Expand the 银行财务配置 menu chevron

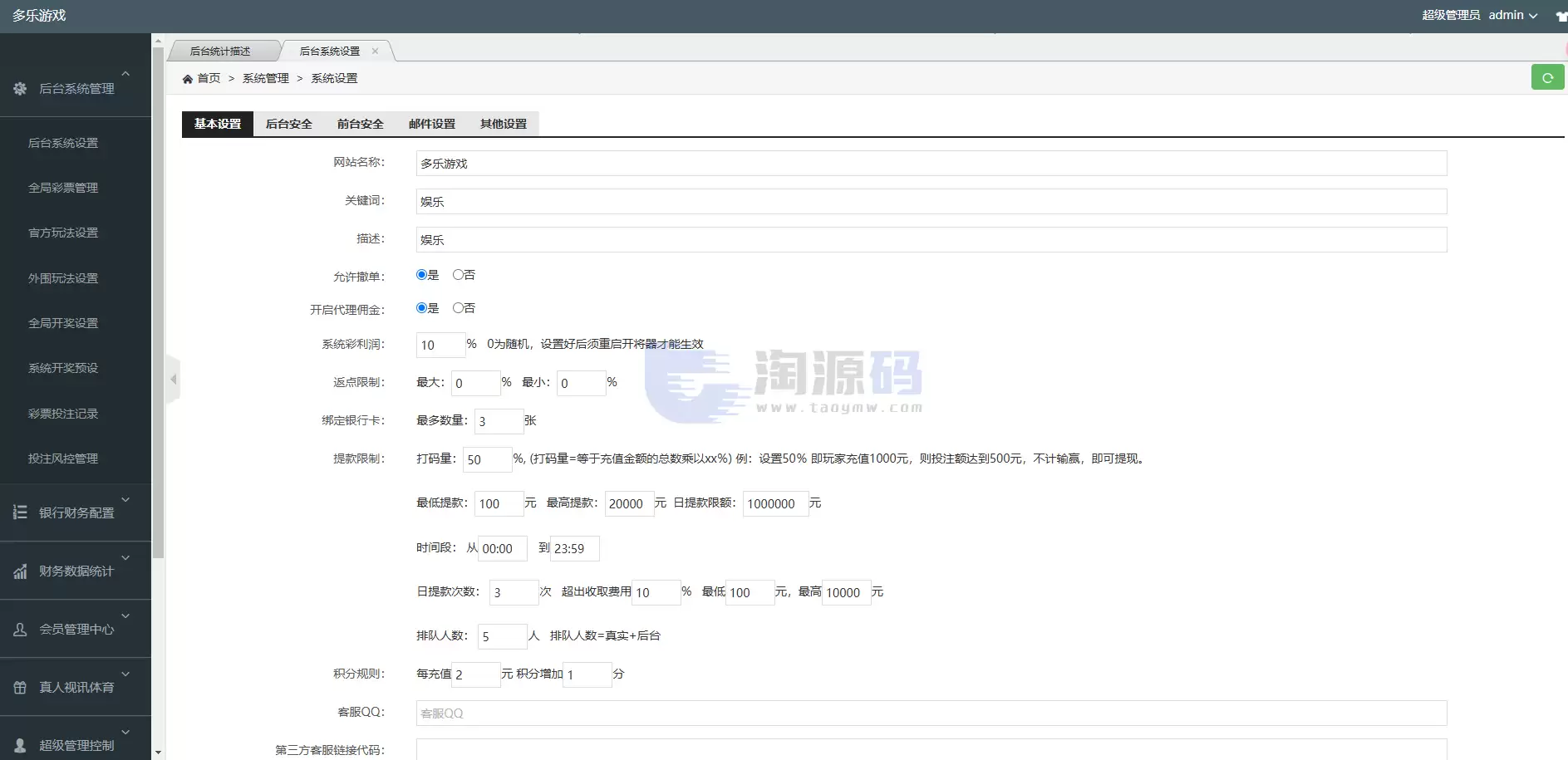(125, 499)
